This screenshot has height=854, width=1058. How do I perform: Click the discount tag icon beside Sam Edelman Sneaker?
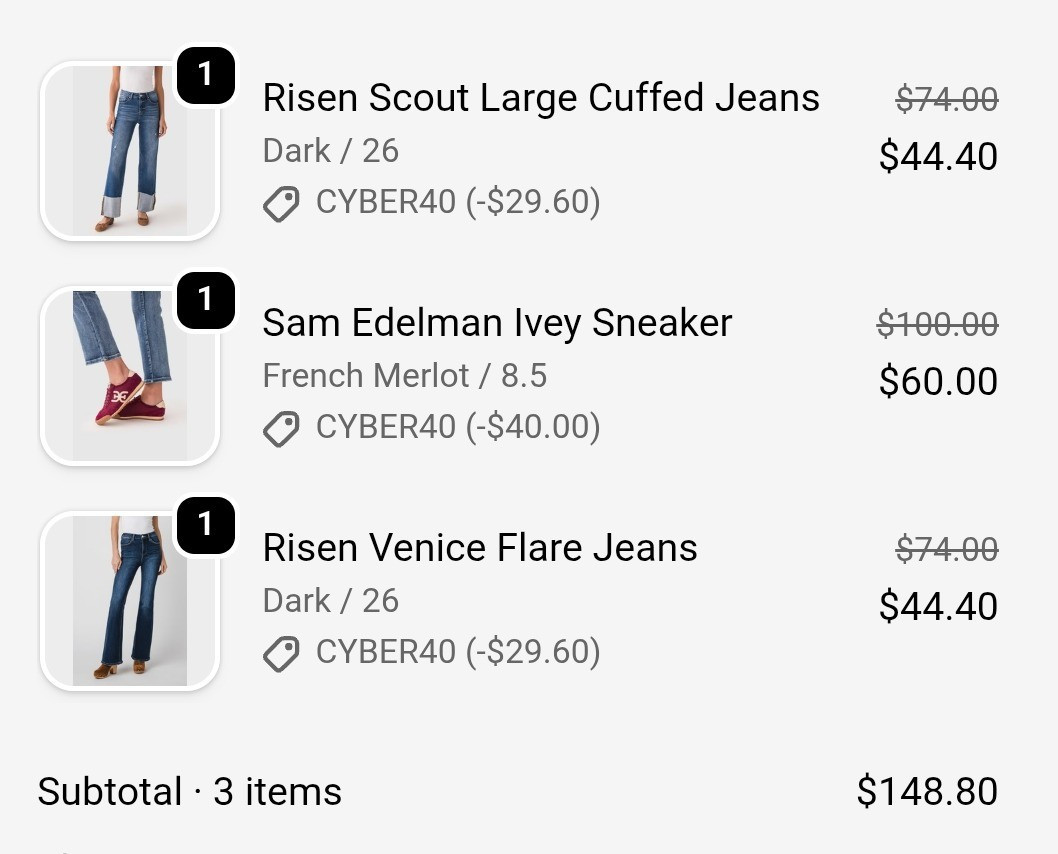[x=282, y=428]
